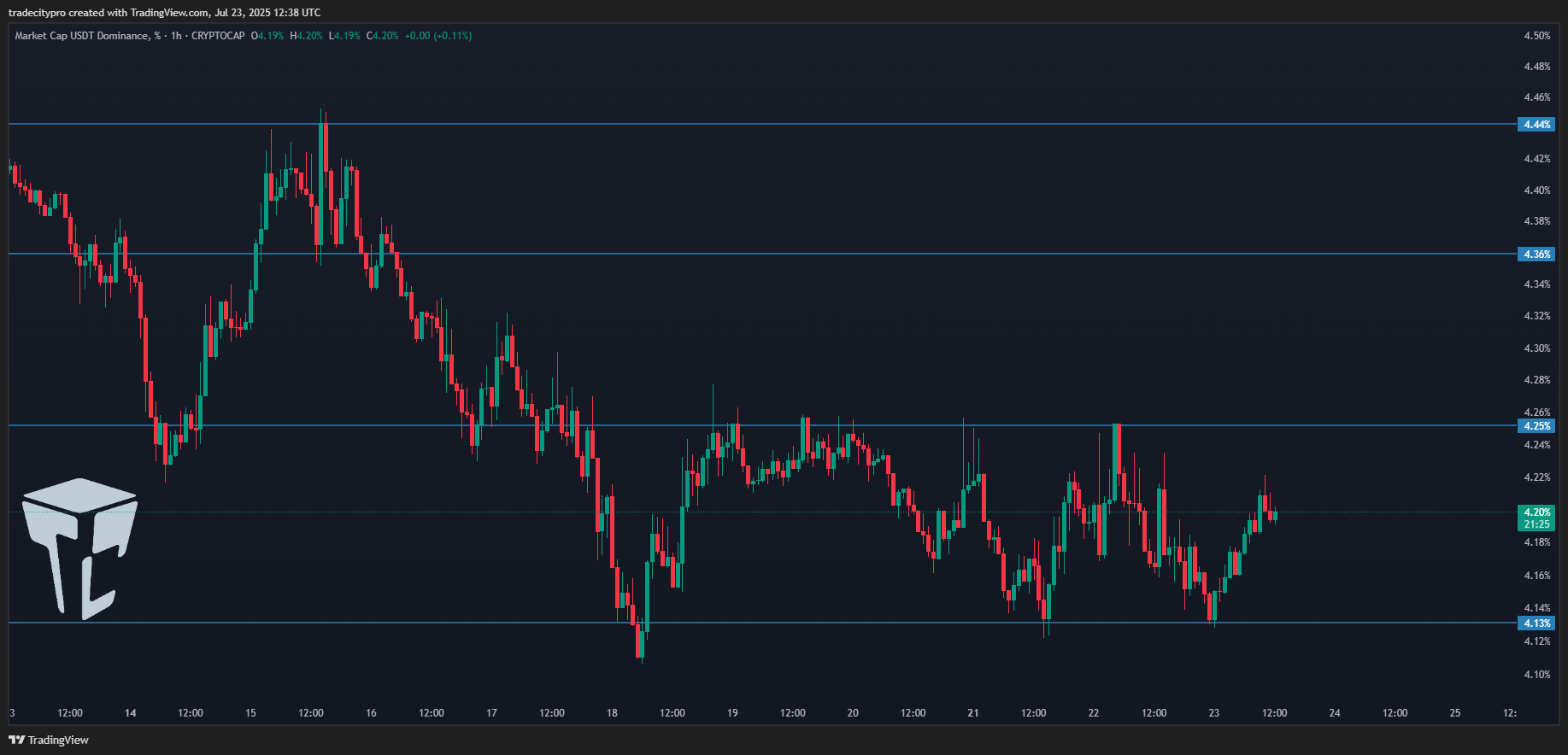
Task: Click the 4.46% price axis label
Action: [1537, 97]
